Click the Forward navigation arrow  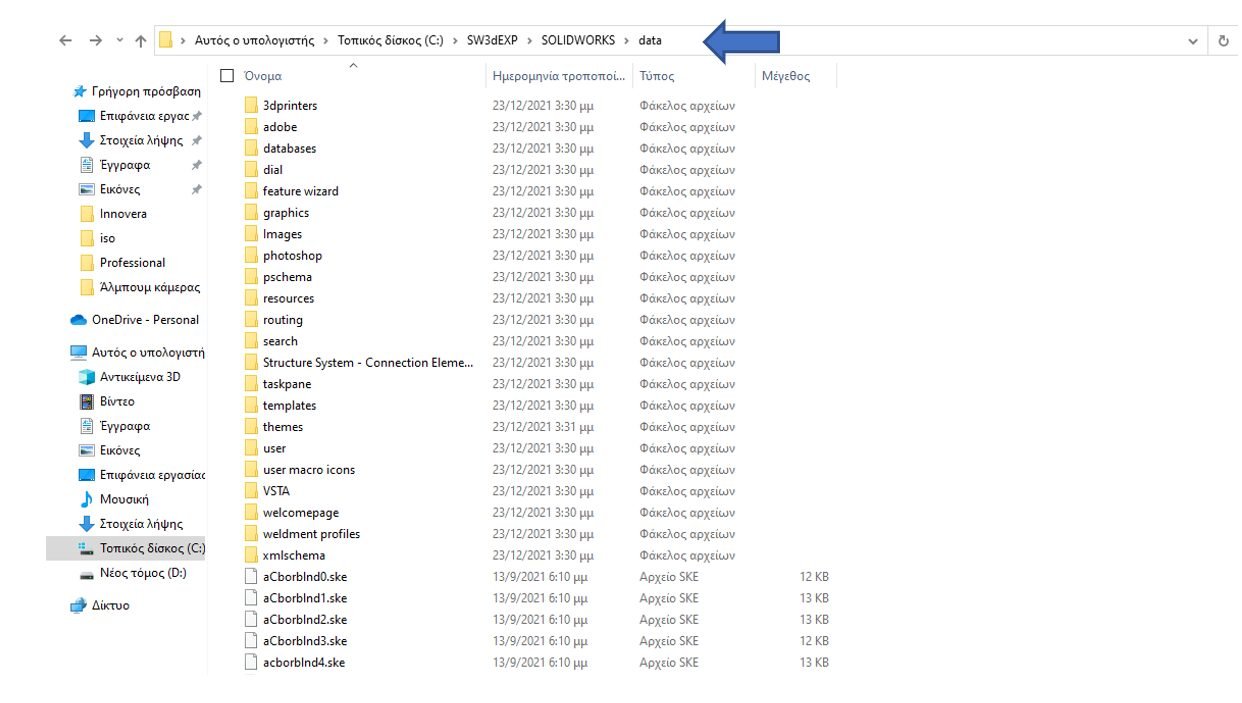tap(95, 41)
